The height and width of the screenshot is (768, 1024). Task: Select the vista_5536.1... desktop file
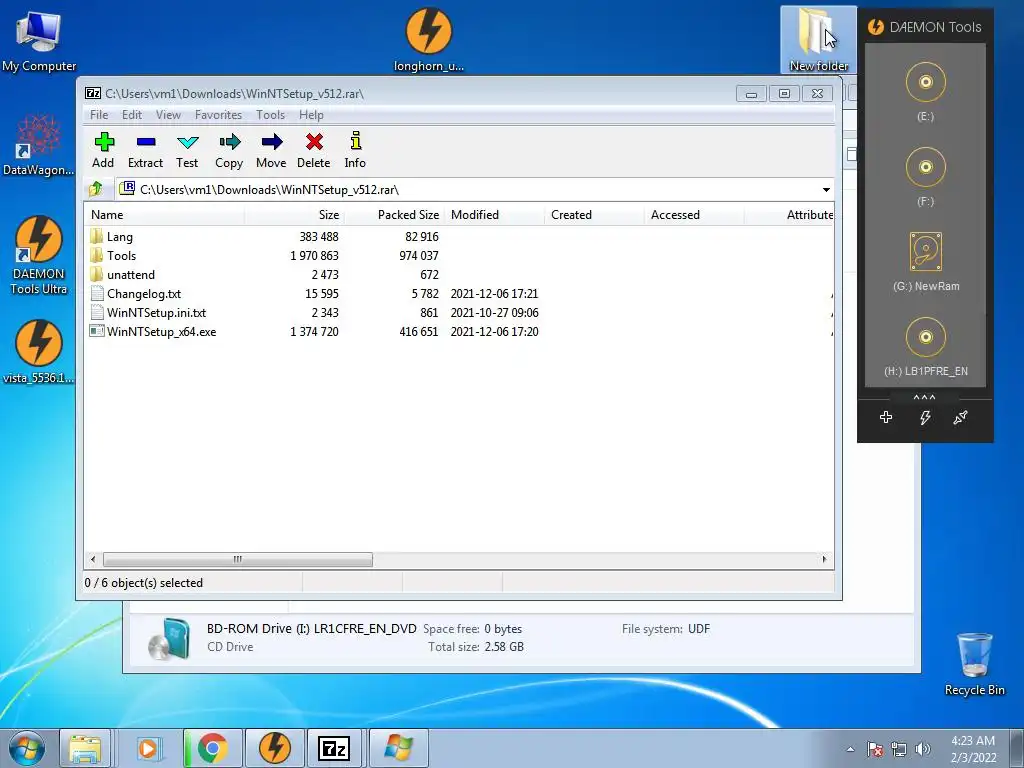point(39,351)
